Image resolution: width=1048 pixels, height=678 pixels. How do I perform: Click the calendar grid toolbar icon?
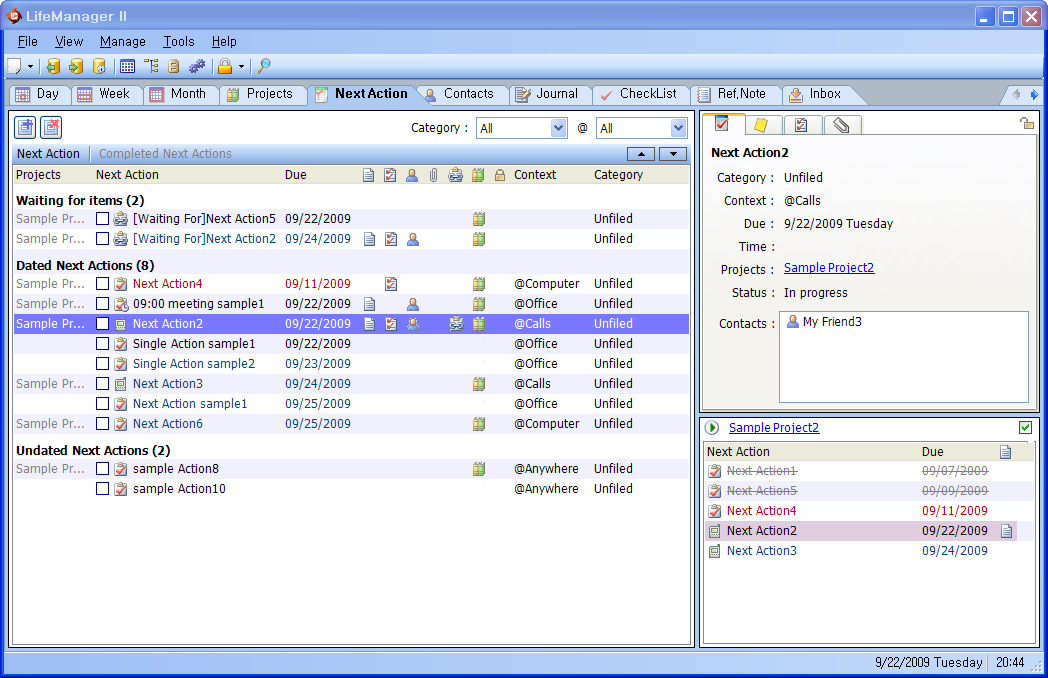point(127,66)
